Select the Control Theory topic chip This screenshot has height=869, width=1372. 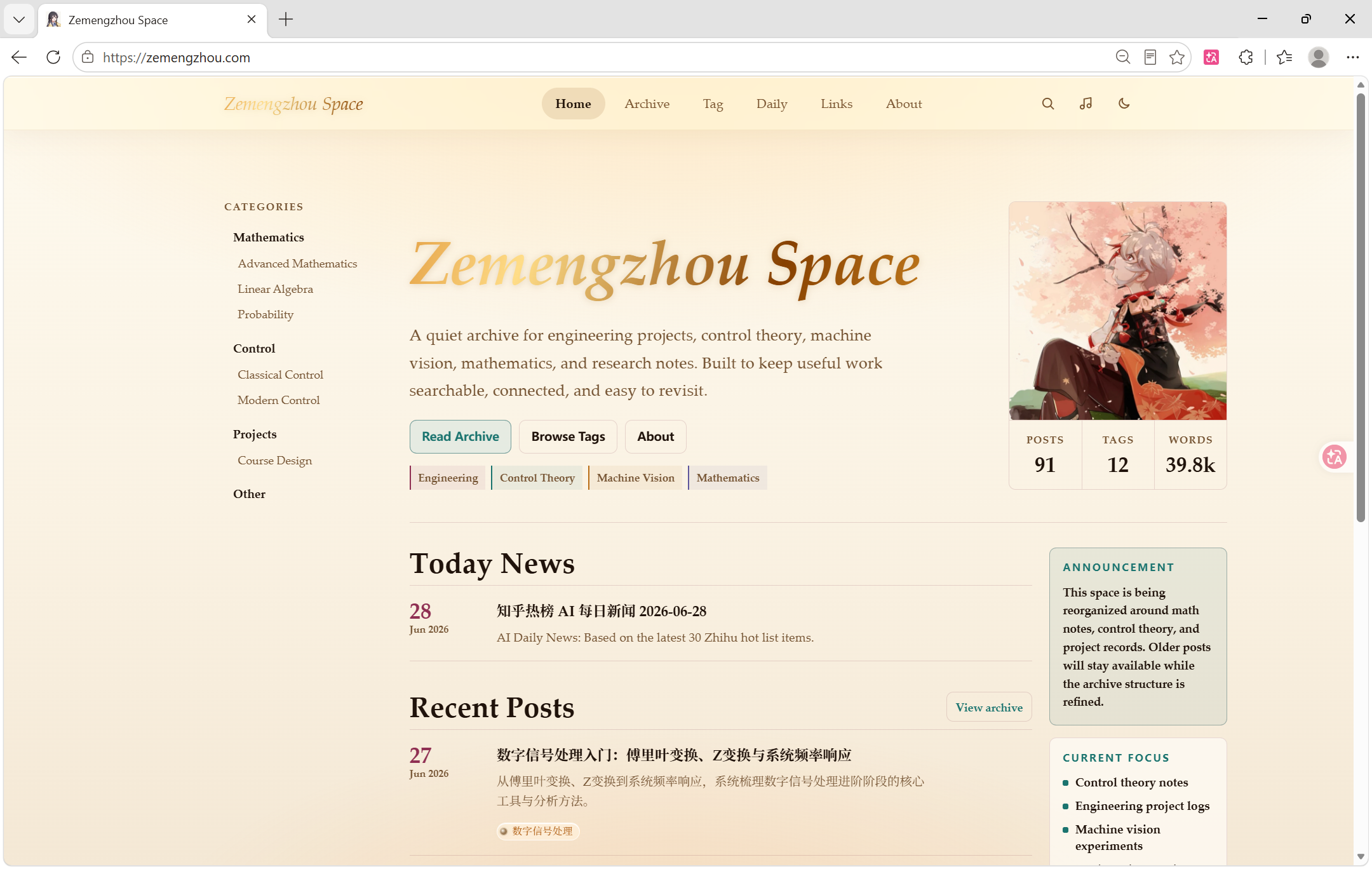coord(537,478)
